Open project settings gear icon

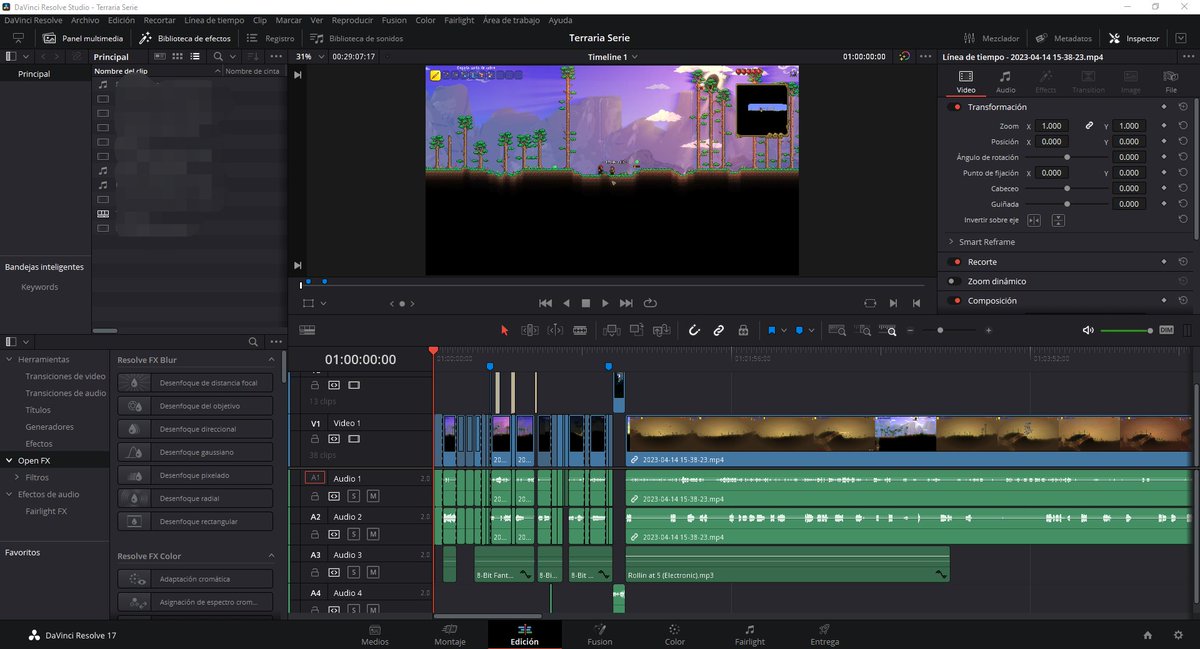[1176, 635]
